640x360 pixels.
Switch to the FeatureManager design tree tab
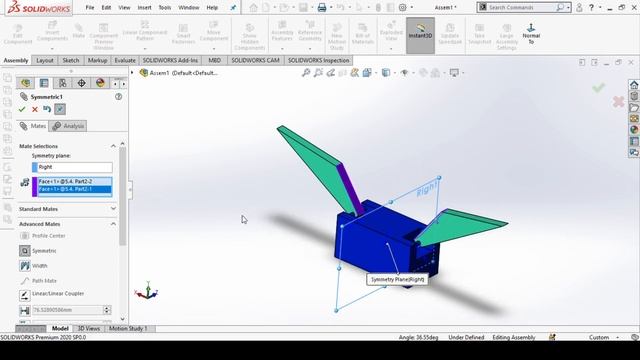tap(26, 83)
